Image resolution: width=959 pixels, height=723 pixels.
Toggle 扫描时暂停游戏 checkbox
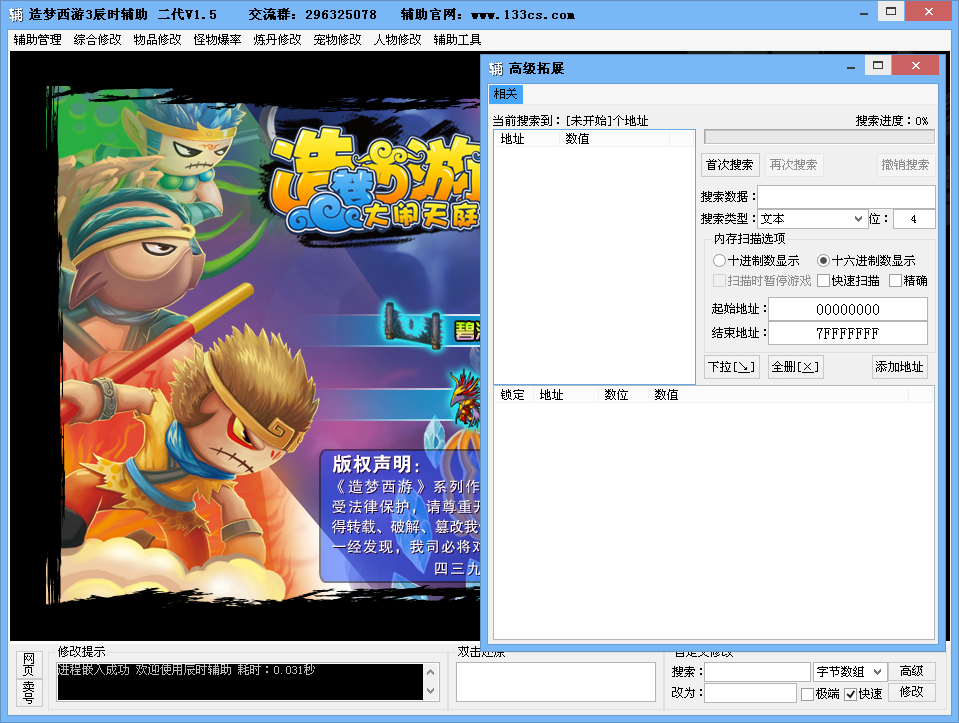(x=762, y=281)
